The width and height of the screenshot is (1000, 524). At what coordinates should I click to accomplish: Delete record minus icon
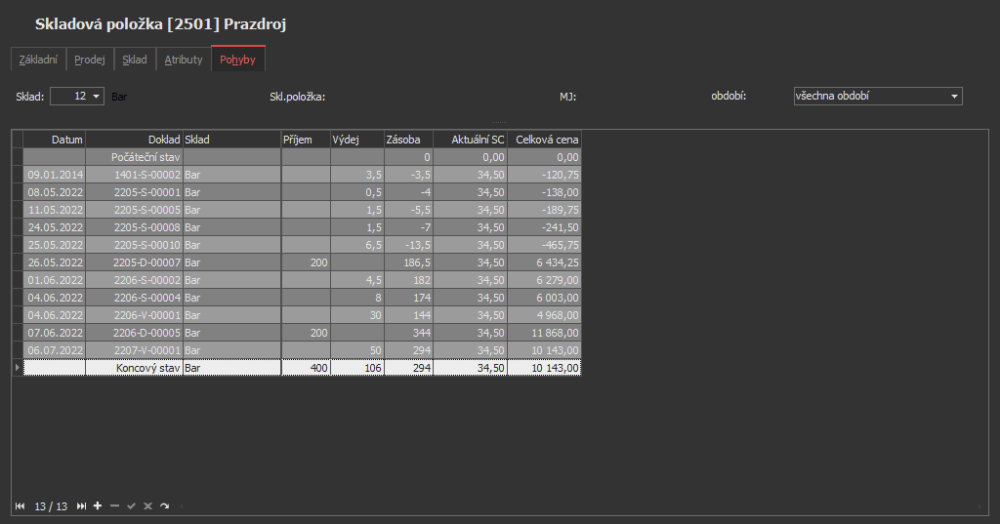[x=115, y=506]
